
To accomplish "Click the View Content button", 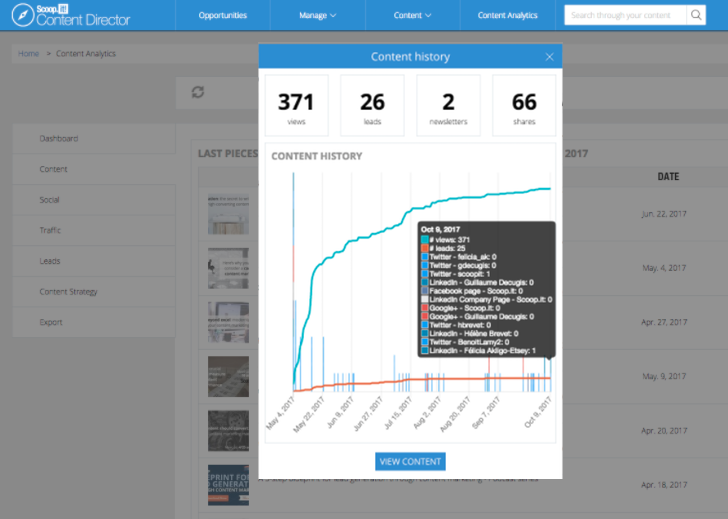I will [410, 461].
